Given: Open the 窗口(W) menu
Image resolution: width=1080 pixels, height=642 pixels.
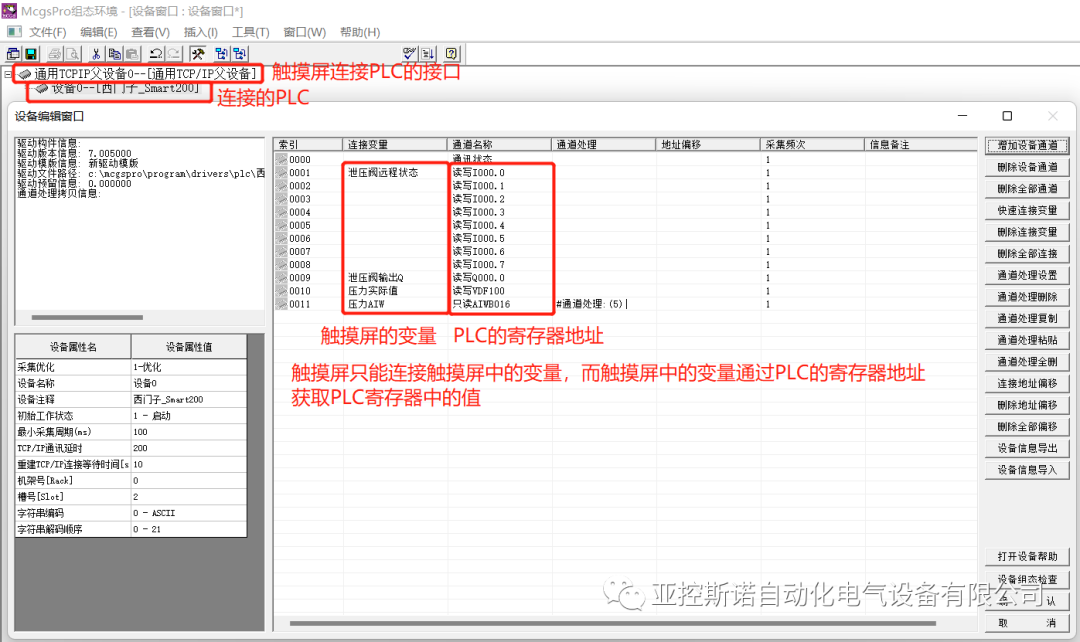Looking at the screenshot, I should (x=302, y=31).
